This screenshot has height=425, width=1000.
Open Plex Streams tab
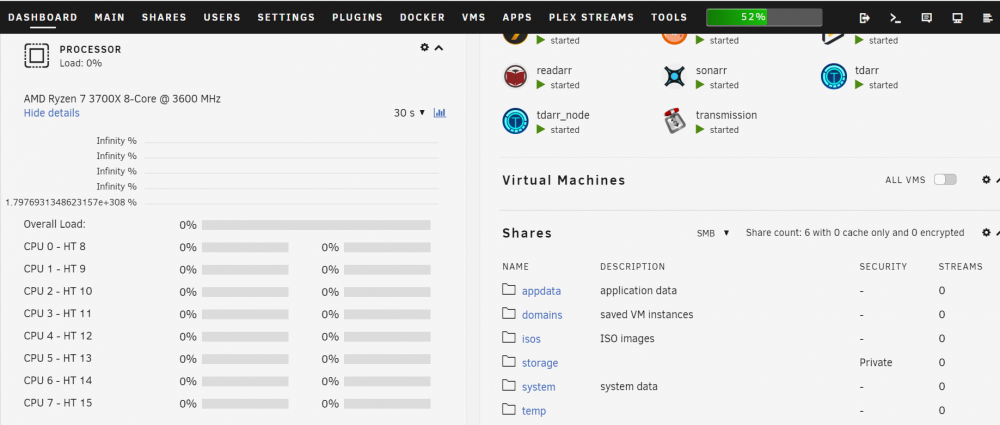tap(591, 17)
